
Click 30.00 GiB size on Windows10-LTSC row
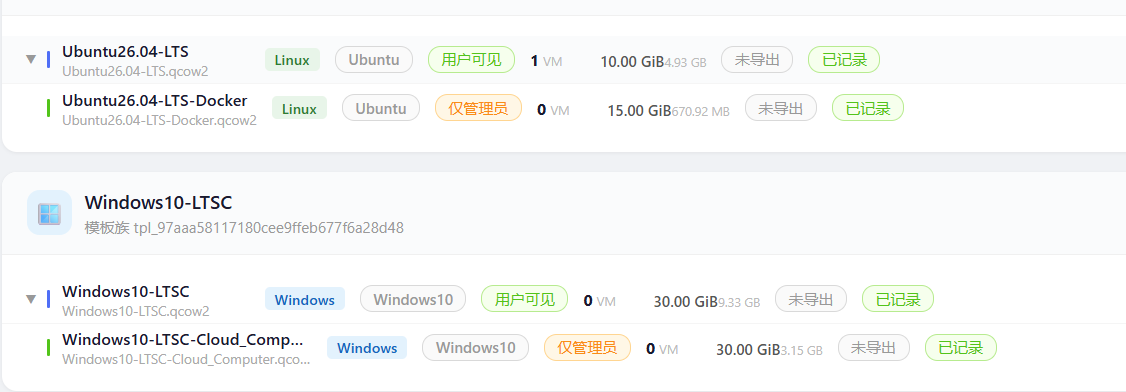coord(686,301)
